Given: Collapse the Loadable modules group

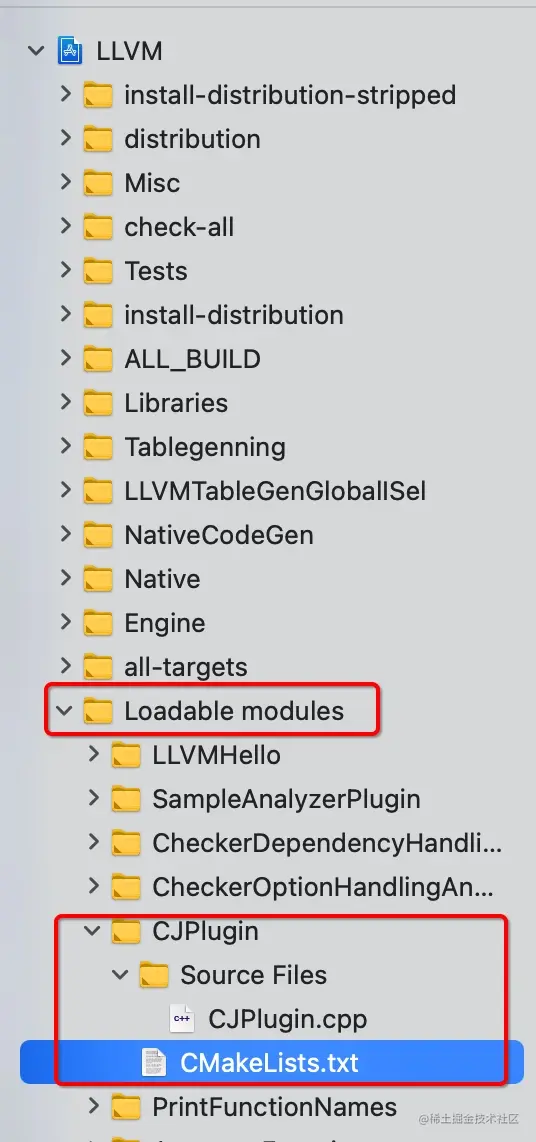Looking at the screenshot, I should click(x=64, y=710).
